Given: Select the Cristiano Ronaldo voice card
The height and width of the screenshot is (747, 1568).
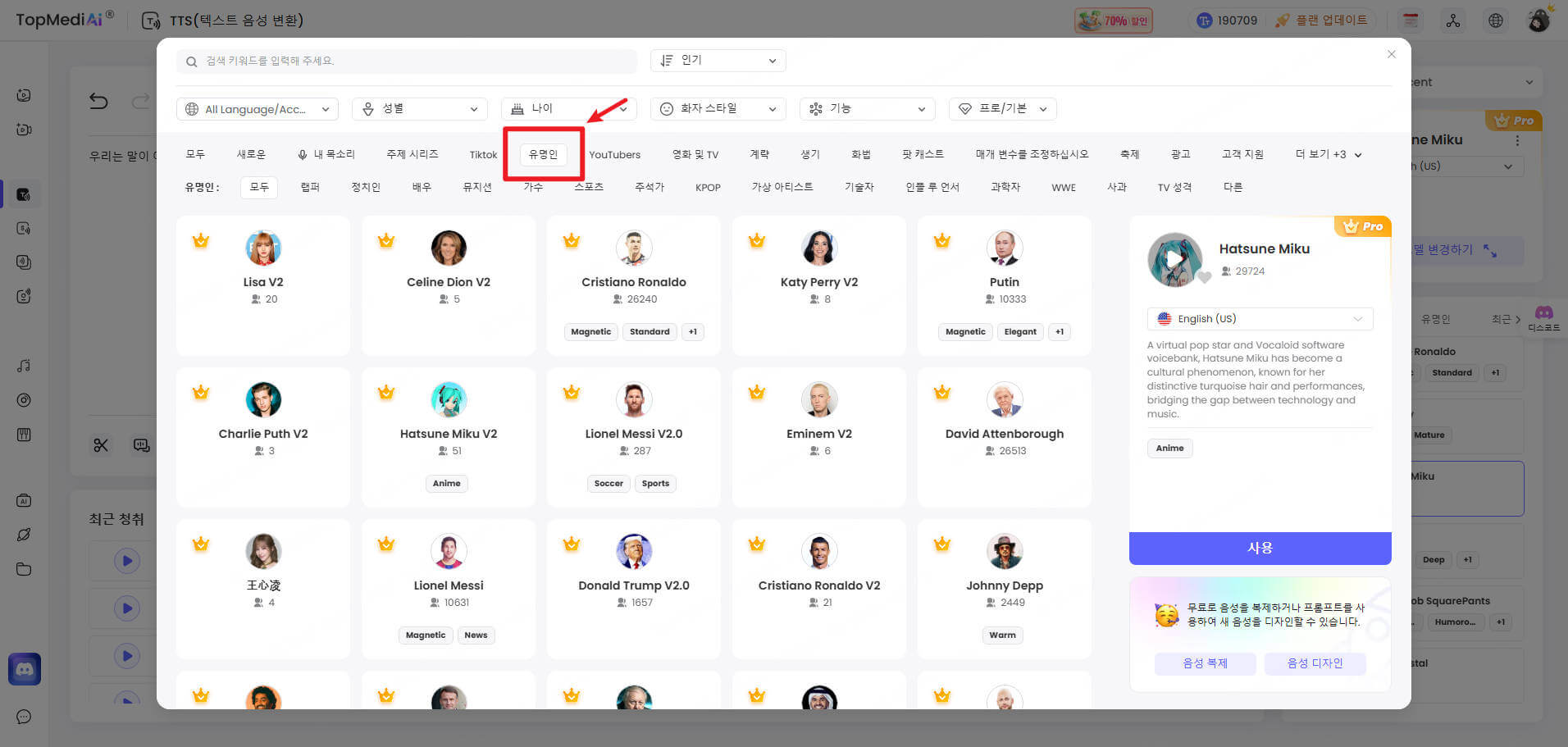Looking at the screenshot, I should [634, 285].
